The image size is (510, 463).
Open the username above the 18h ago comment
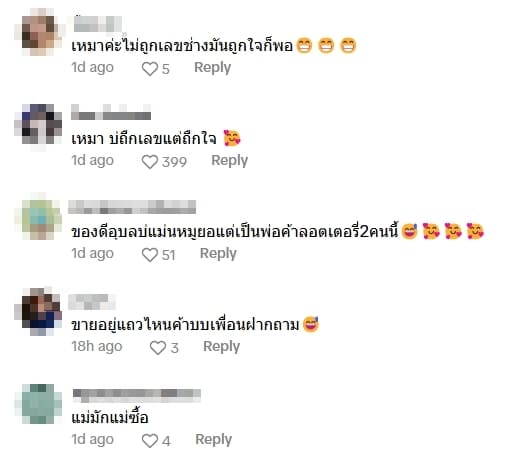92,302
